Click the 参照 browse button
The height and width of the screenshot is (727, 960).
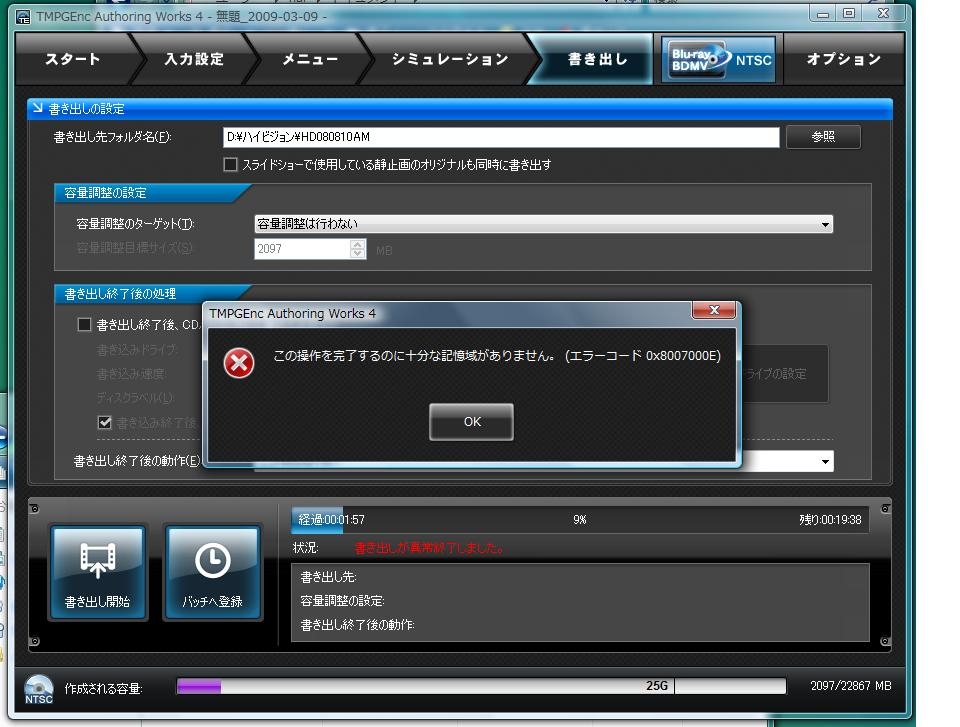pyautogui.click(x=823, y=137)
